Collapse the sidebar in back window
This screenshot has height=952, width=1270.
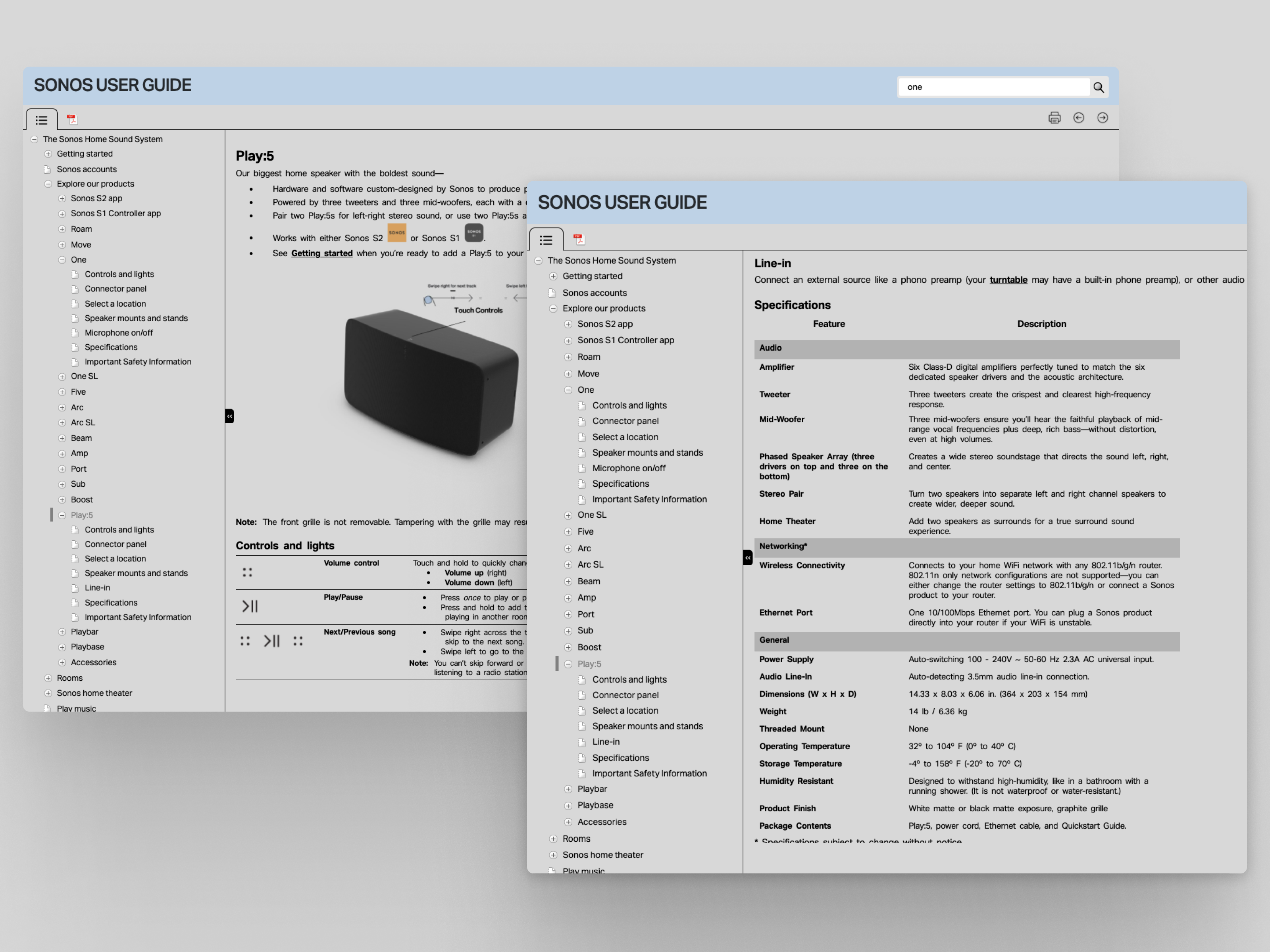230,416
